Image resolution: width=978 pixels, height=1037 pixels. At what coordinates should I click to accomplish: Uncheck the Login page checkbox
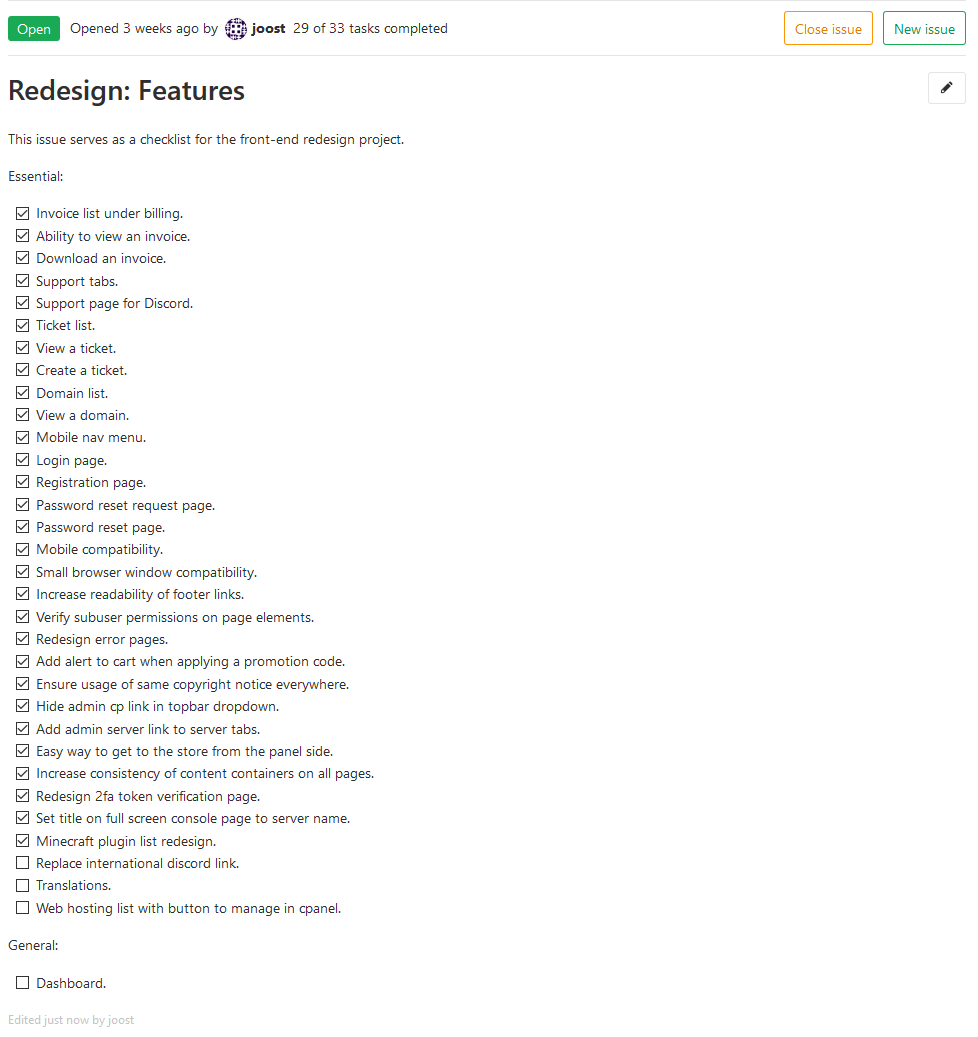tap(23, 460)
